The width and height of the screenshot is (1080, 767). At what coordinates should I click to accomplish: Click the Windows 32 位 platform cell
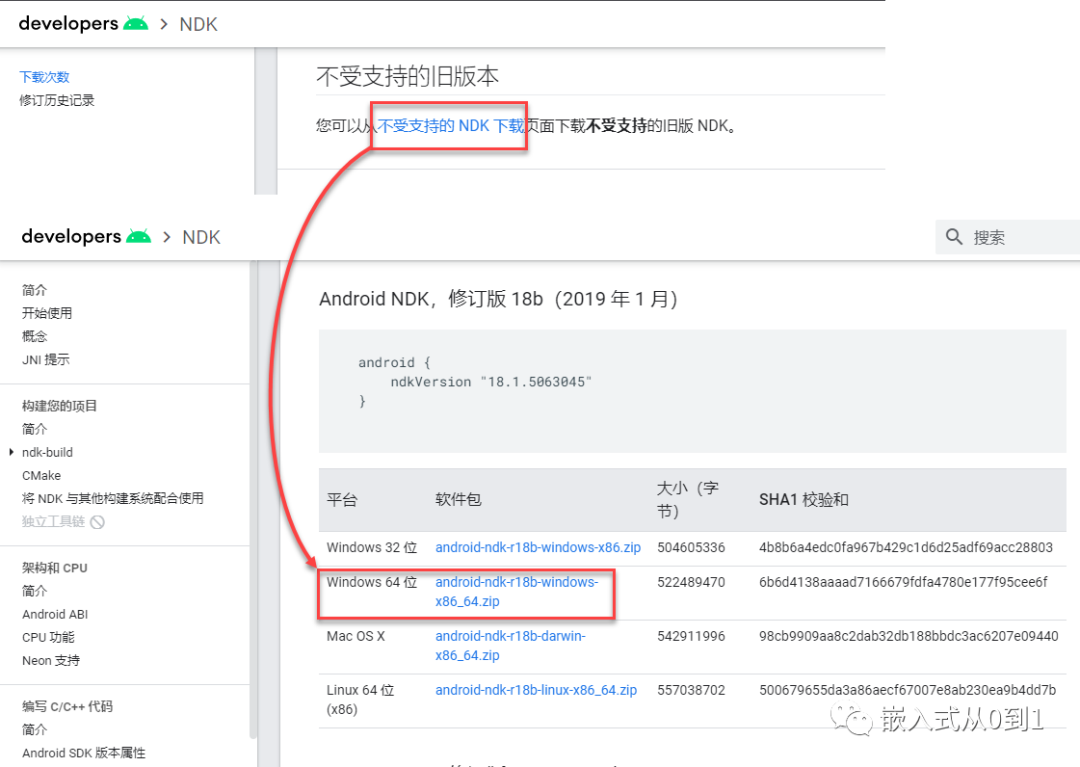372,547
